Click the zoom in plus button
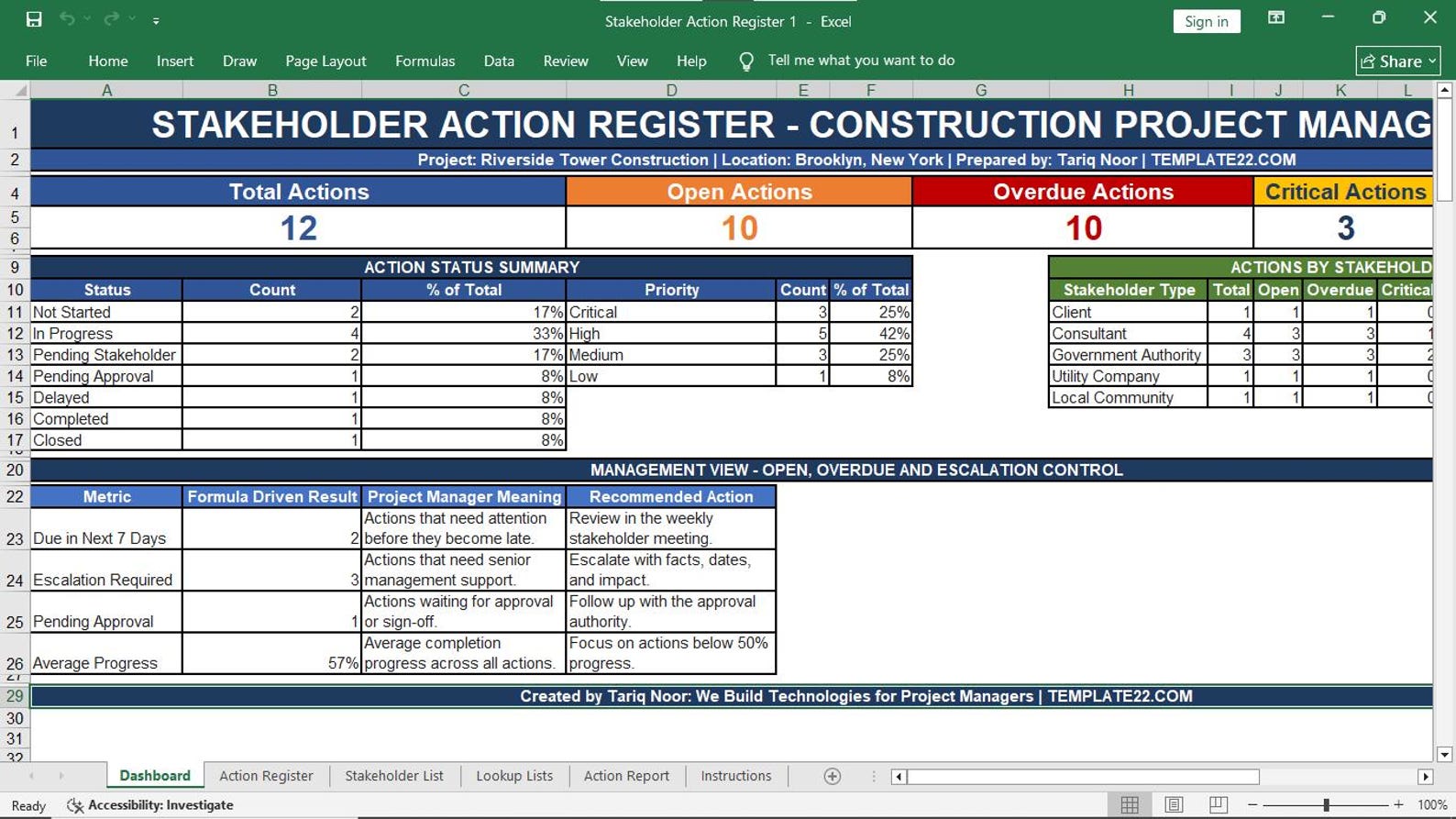 pos(1398,805)
